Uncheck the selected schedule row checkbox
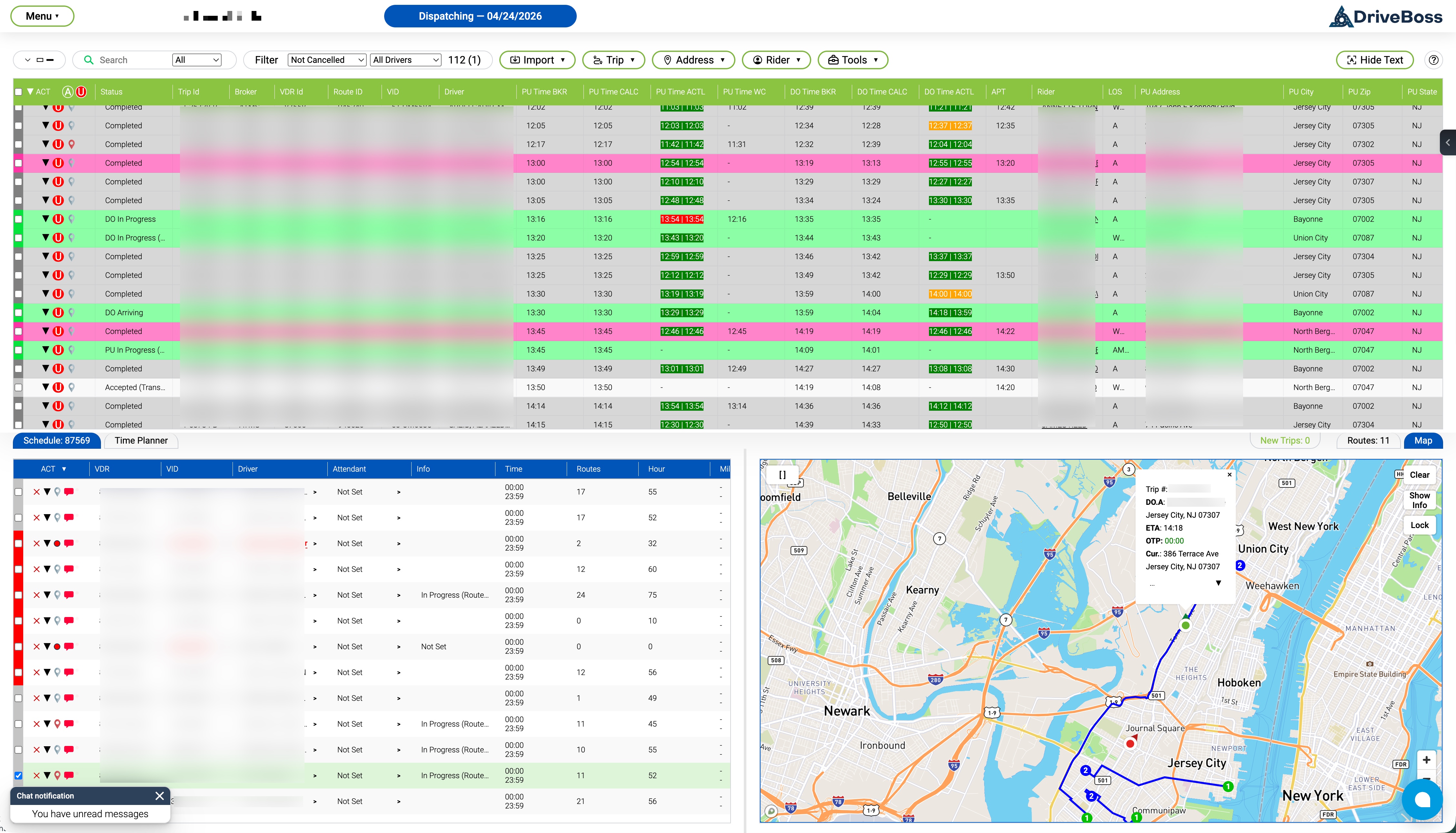 pos(18,776)
